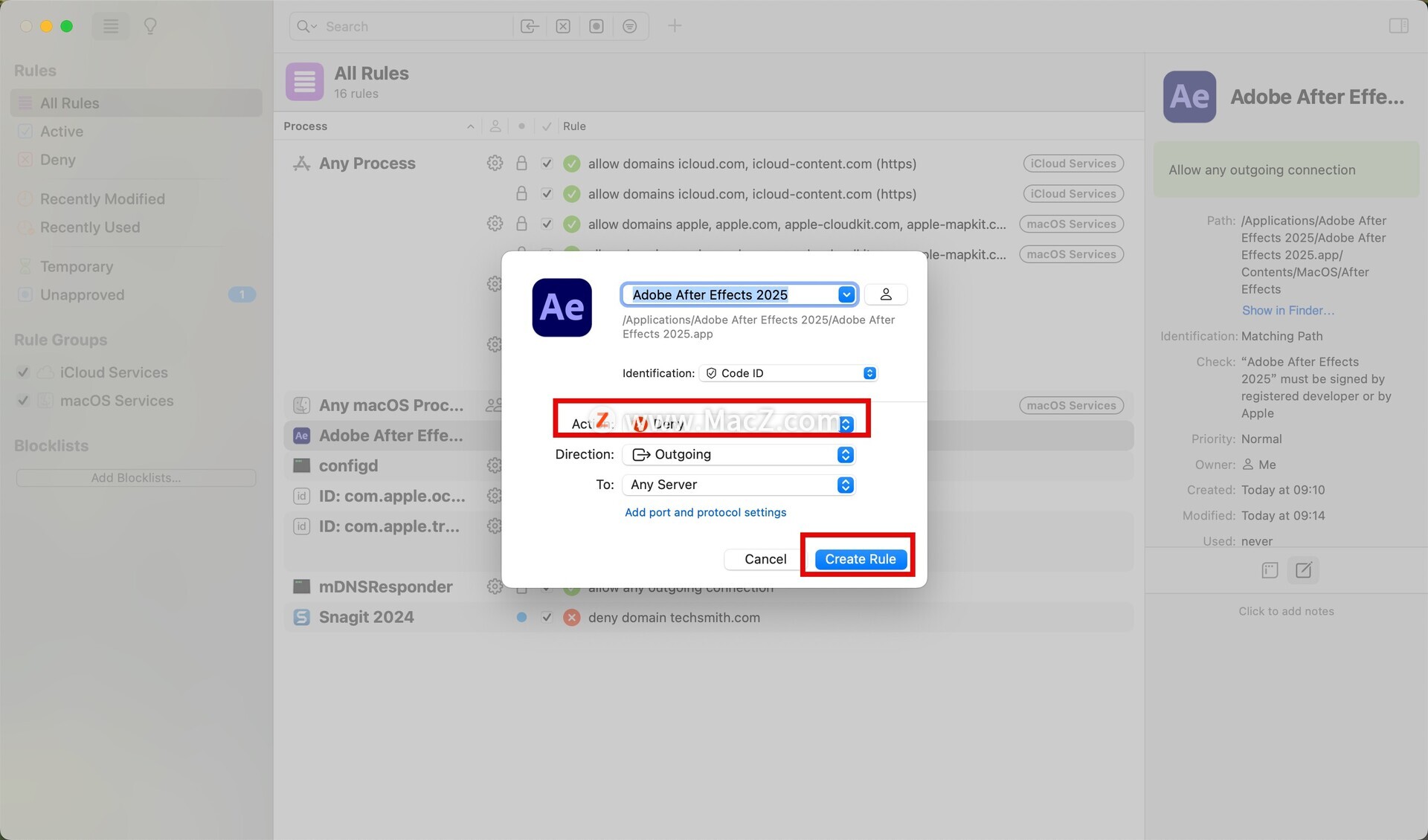
Task: Click the gear icon on the Any Process row
Action: click(x=495, y=163)
